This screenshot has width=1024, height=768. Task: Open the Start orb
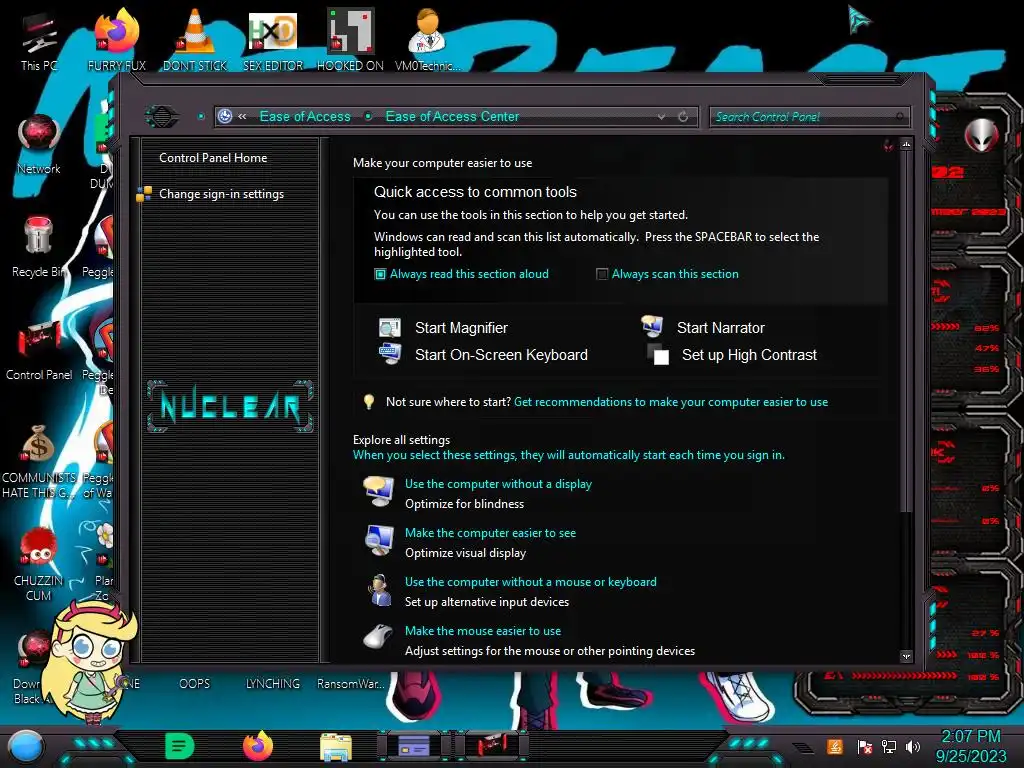pyautogui.click(x=25, y=746)
